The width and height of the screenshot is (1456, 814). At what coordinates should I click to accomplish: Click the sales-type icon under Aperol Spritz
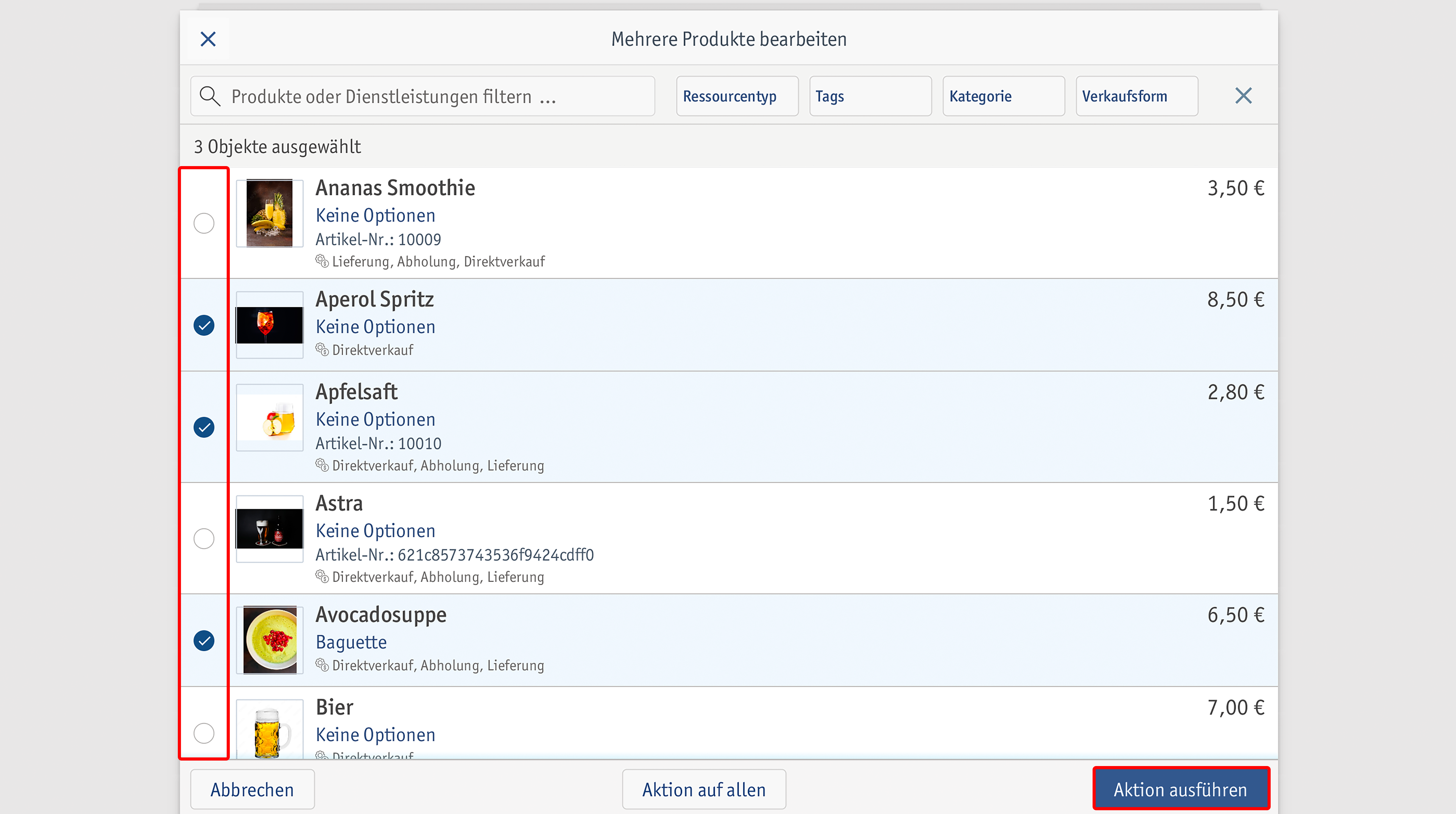[322, 349]
